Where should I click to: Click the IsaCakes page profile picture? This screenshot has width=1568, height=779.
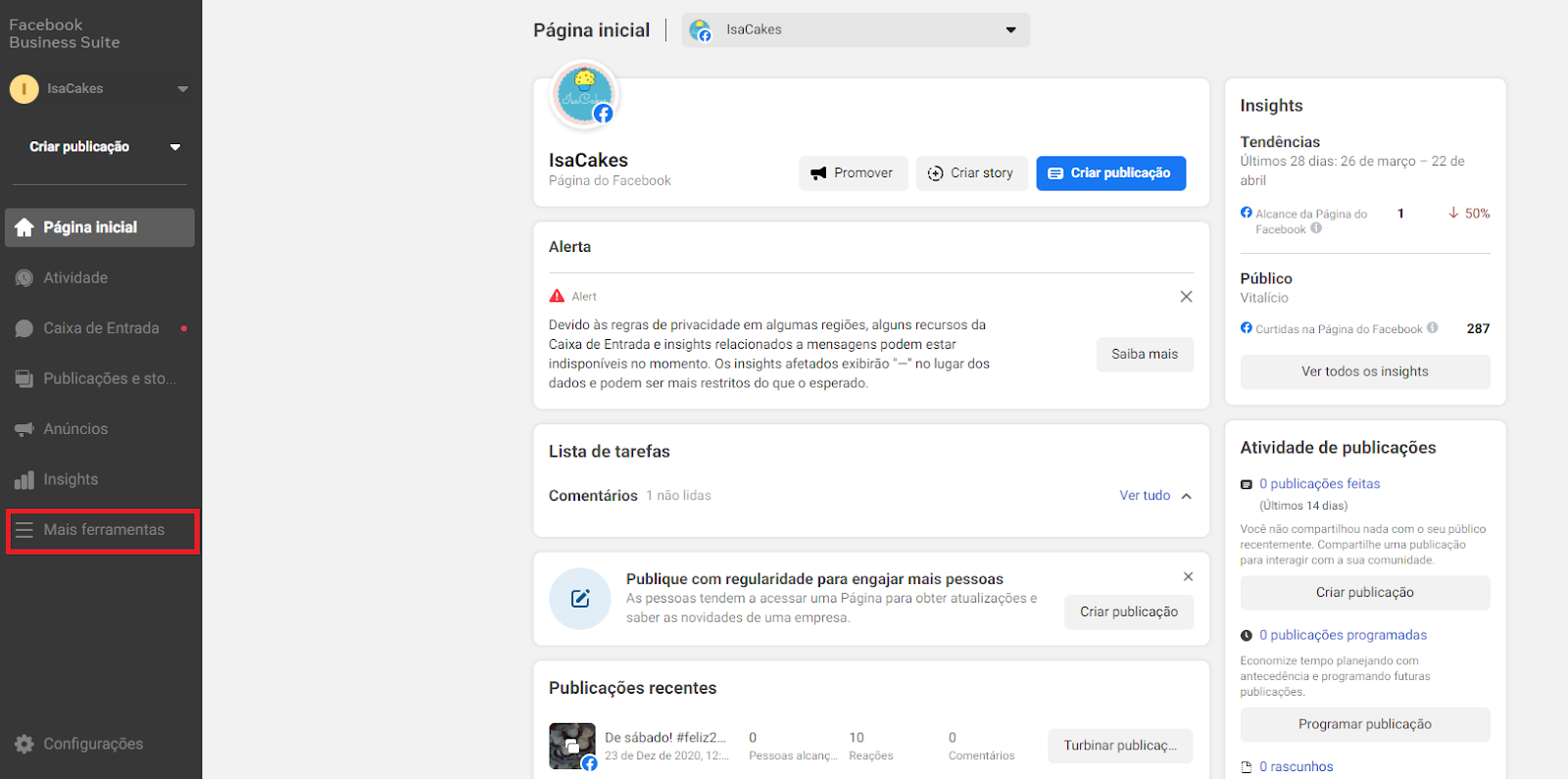585,95
